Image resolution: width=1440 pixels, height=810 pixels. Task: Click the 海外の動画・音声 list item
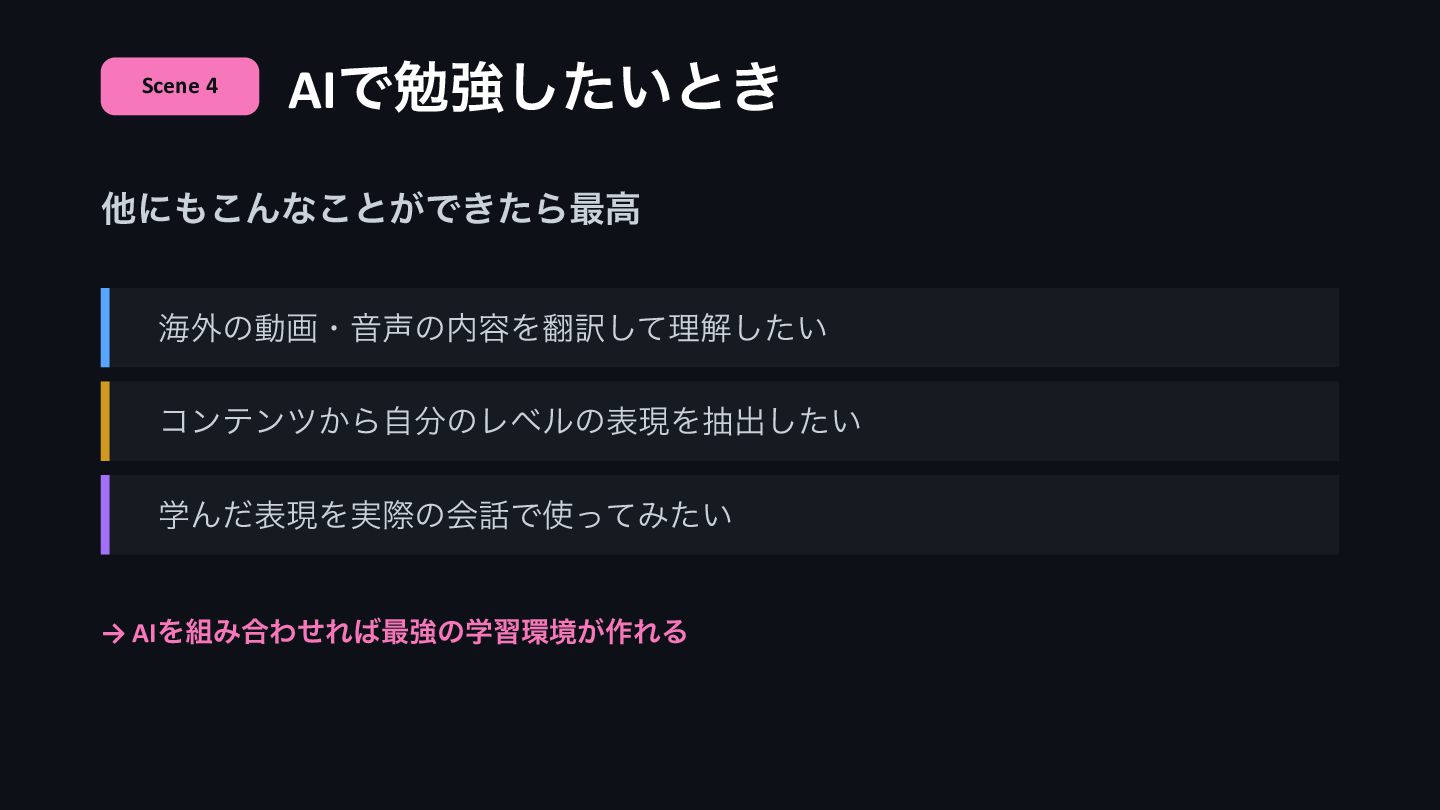(x=720, y=328)
